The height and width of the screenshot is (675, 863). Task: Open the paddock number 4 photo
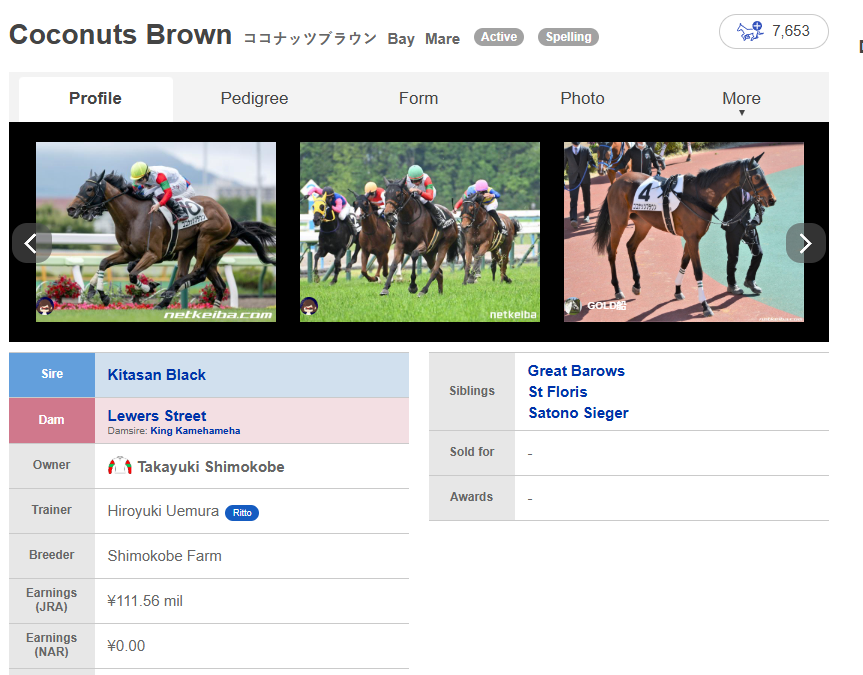point(684,232)
